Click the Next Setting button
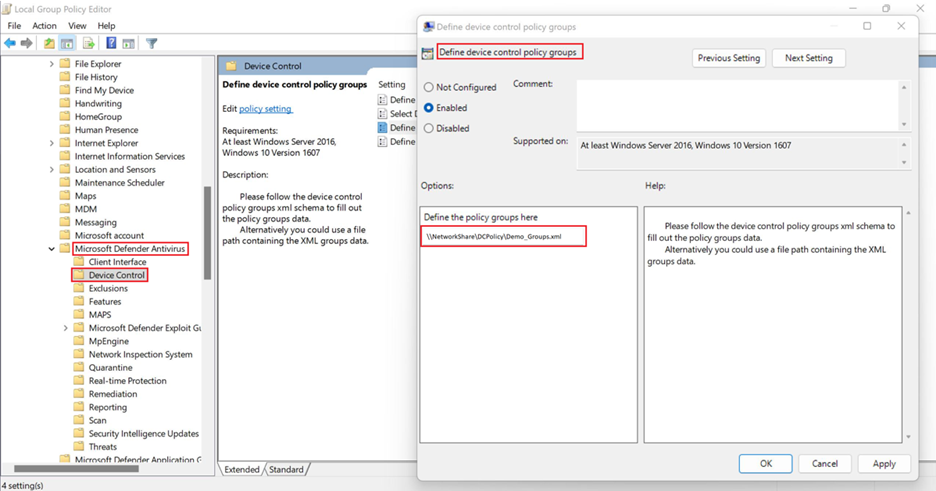The width and height of the screenshot is (936, 491). pos(808,58)
